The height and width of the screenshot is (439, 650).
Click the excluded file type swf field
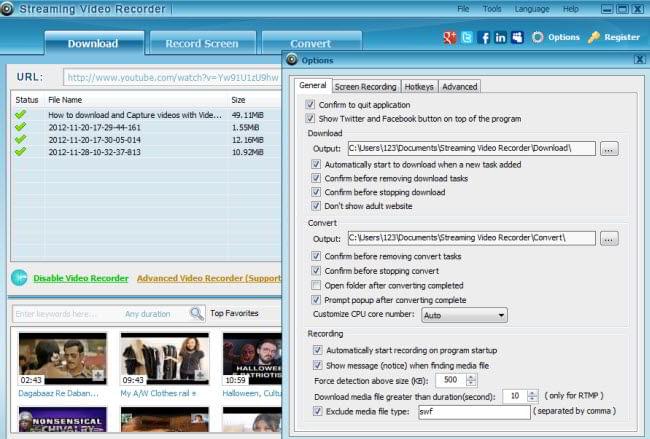tap(474, 412)
